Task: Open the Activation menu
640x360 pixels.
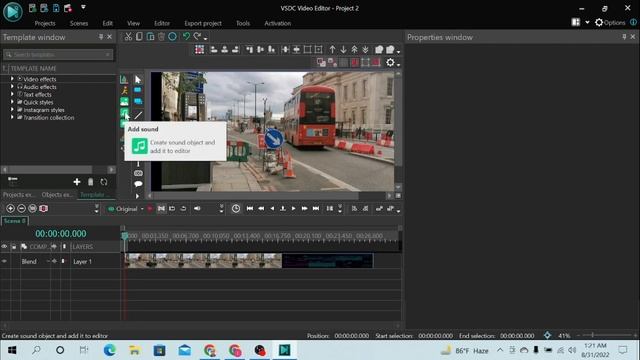Action: (278, 23)
